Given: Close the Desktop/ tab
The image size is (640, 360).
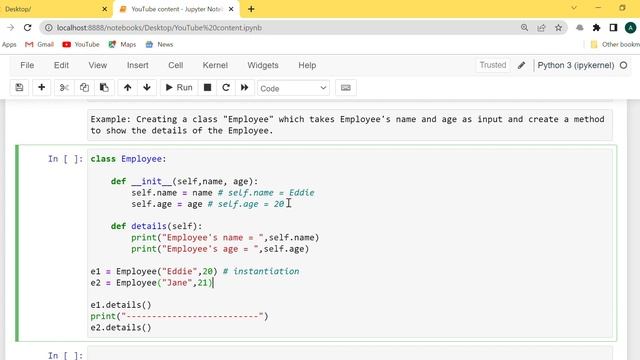Looking at the screenshot, I should pyautogui.click(x=104, y=9).
